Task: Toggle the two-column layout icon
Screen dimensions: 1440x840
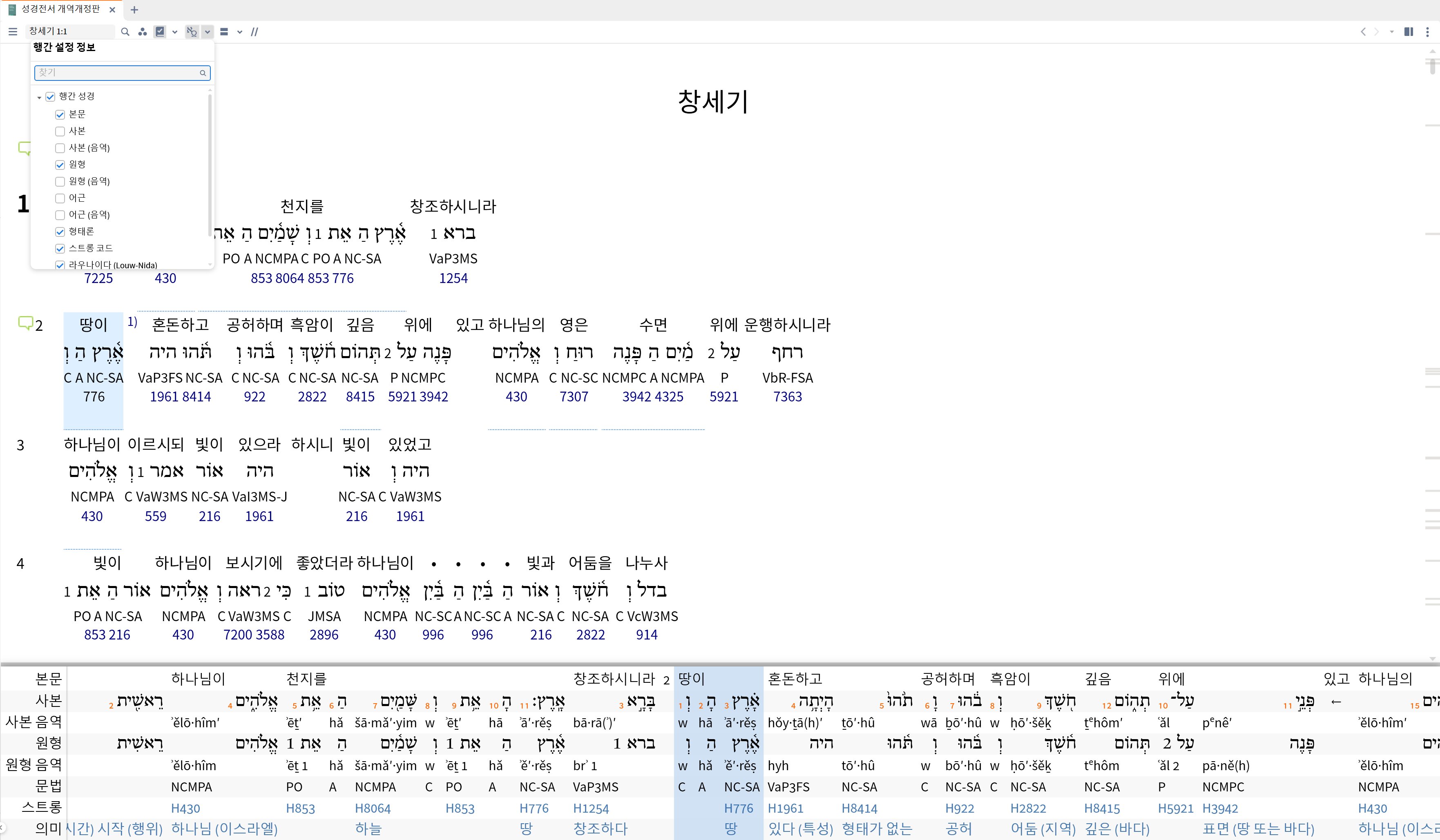Action: tap(1409, 31)
